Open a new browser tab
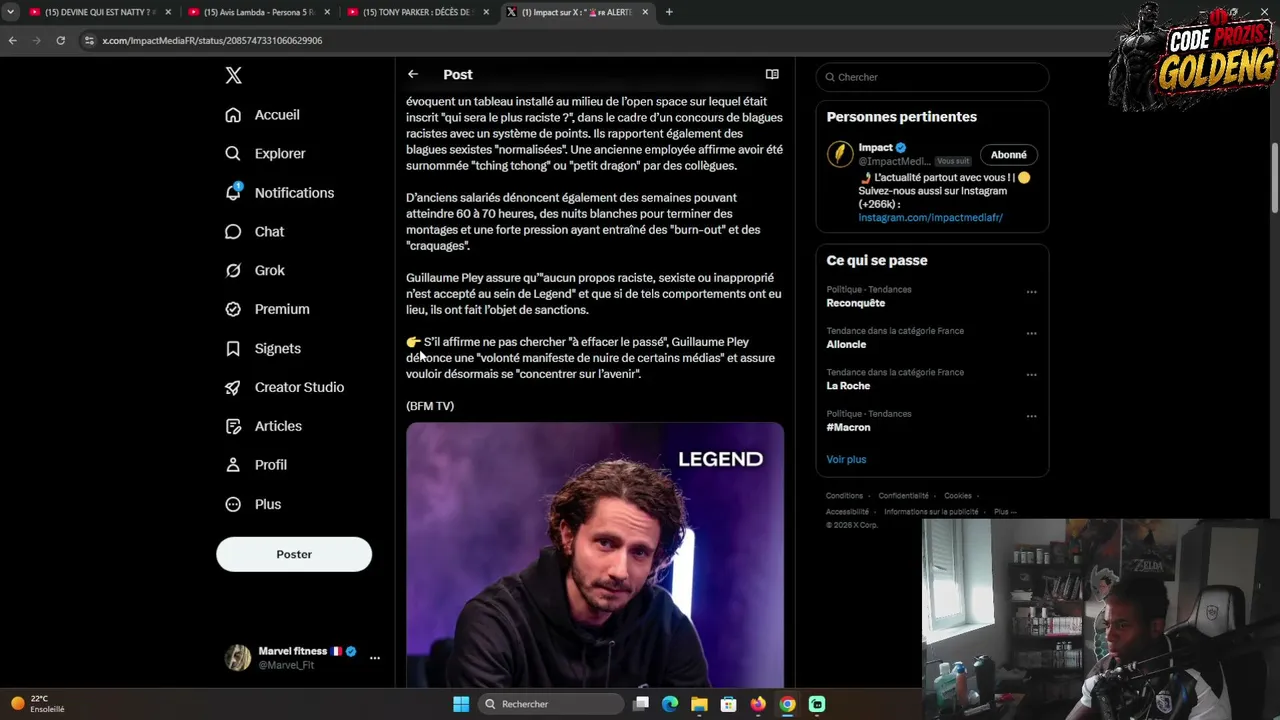 [669, 12]
